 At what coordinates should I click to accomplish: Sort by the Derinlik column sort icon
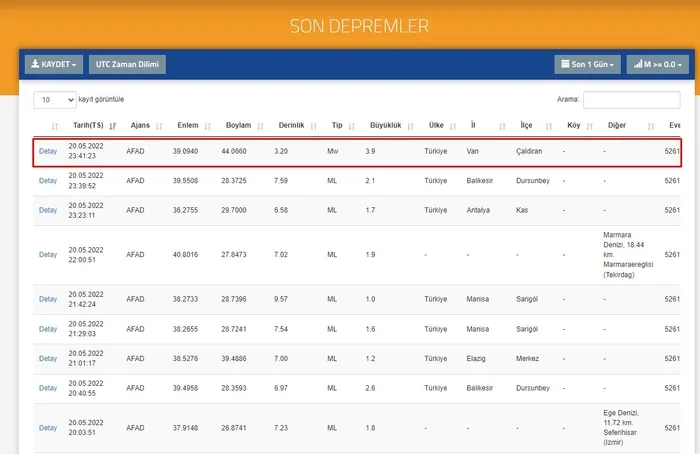click(313, 126)
